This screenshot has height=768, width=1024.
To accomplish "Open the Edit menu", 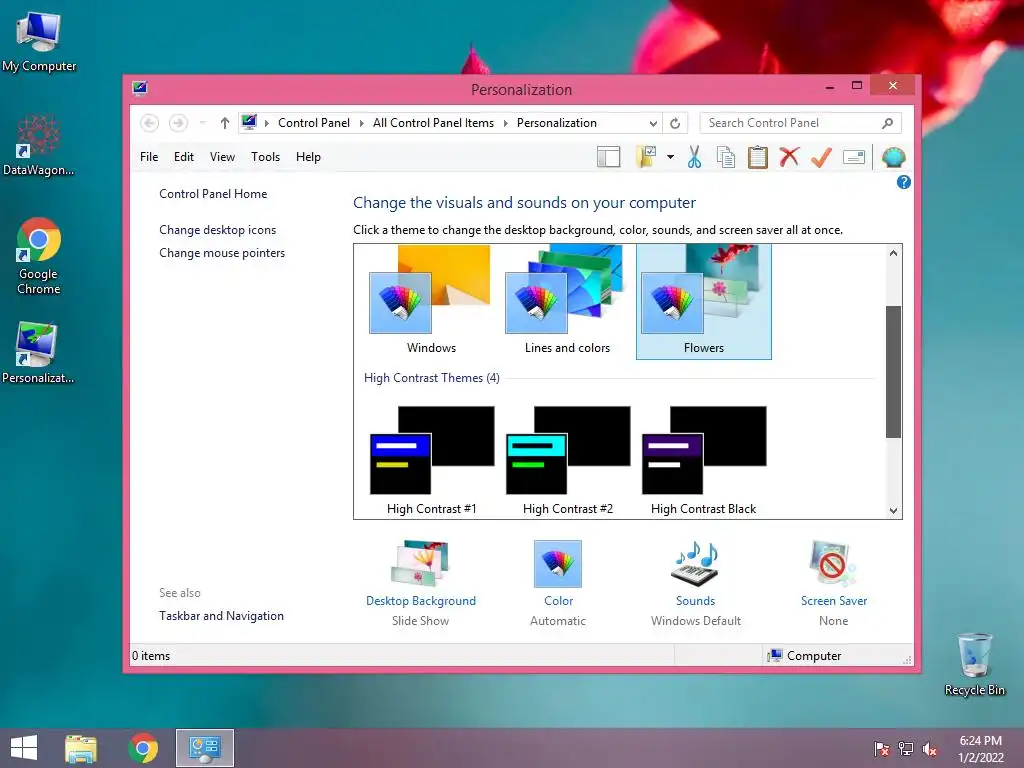I will click(x=184, y=157).
